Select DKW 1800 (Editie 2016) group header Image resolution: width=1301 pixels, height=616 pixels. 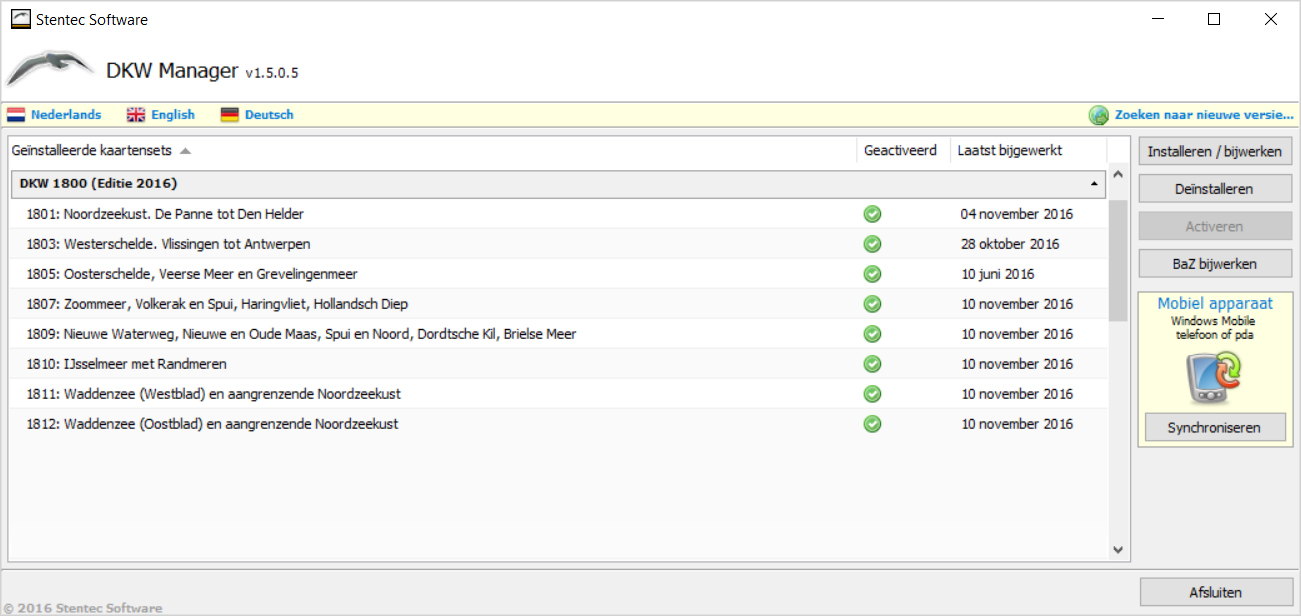558,184
